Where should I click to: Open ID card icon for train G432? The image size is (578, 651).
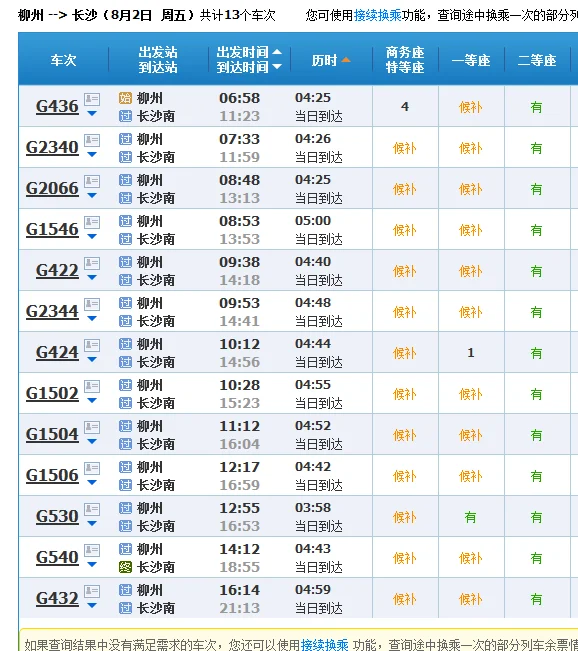click(x=92, y=591)
